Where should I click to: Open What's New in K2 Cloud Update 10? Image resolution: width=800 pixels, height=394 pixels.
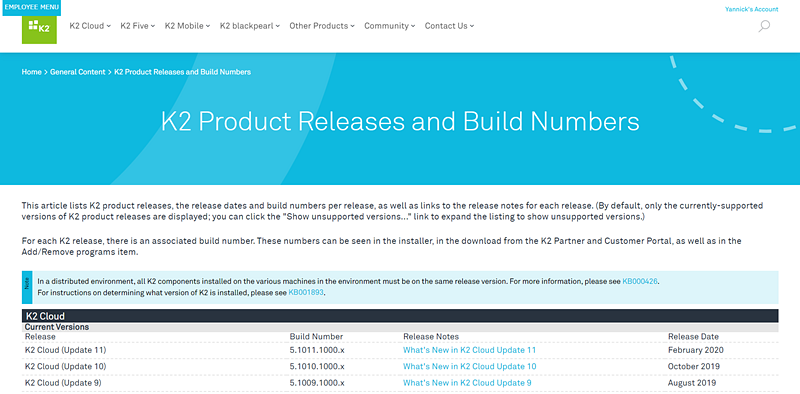[x=469, y=366]
